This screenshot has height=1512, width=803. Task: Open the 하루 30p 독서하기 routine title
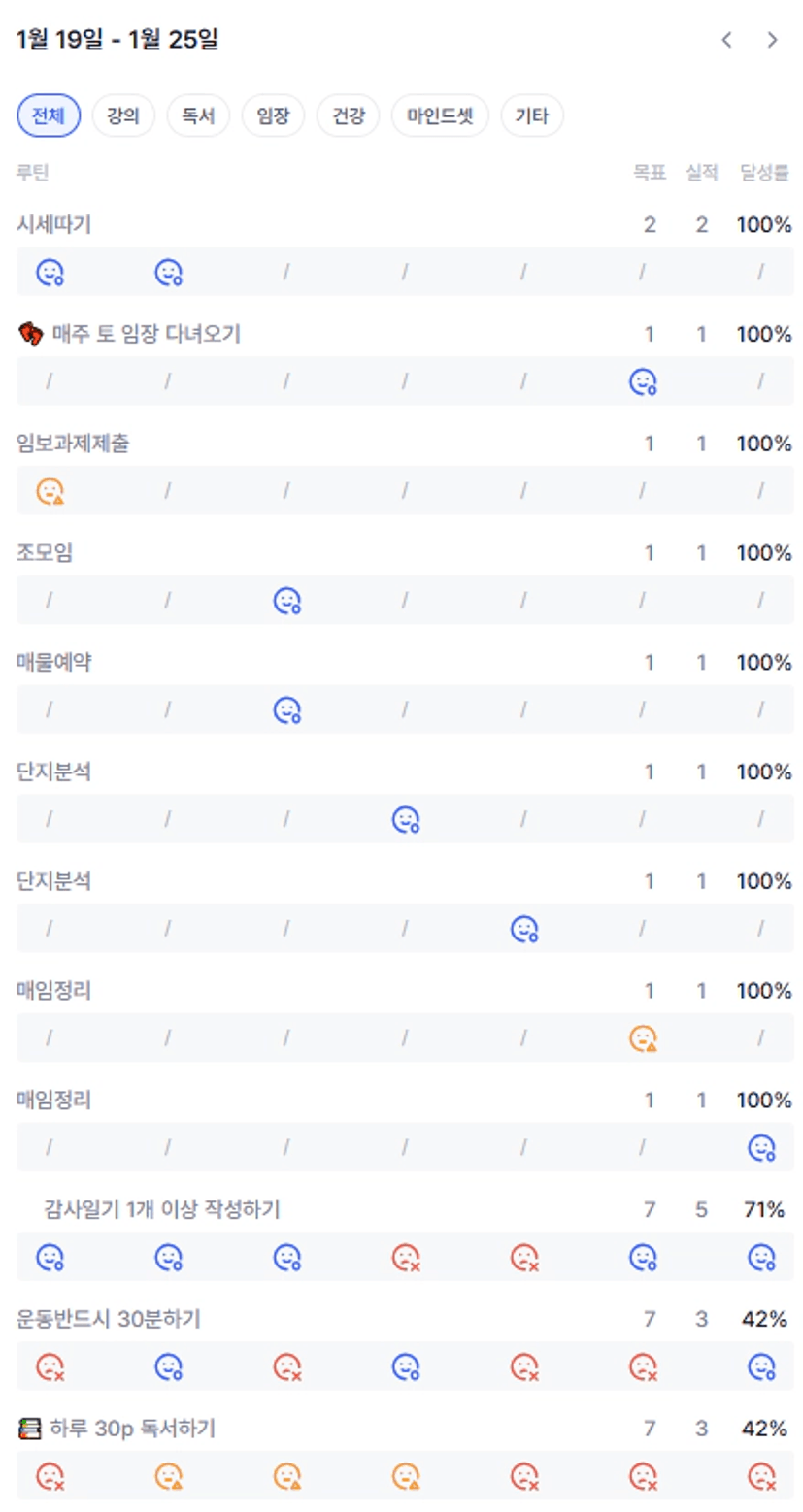point(132,1429)
